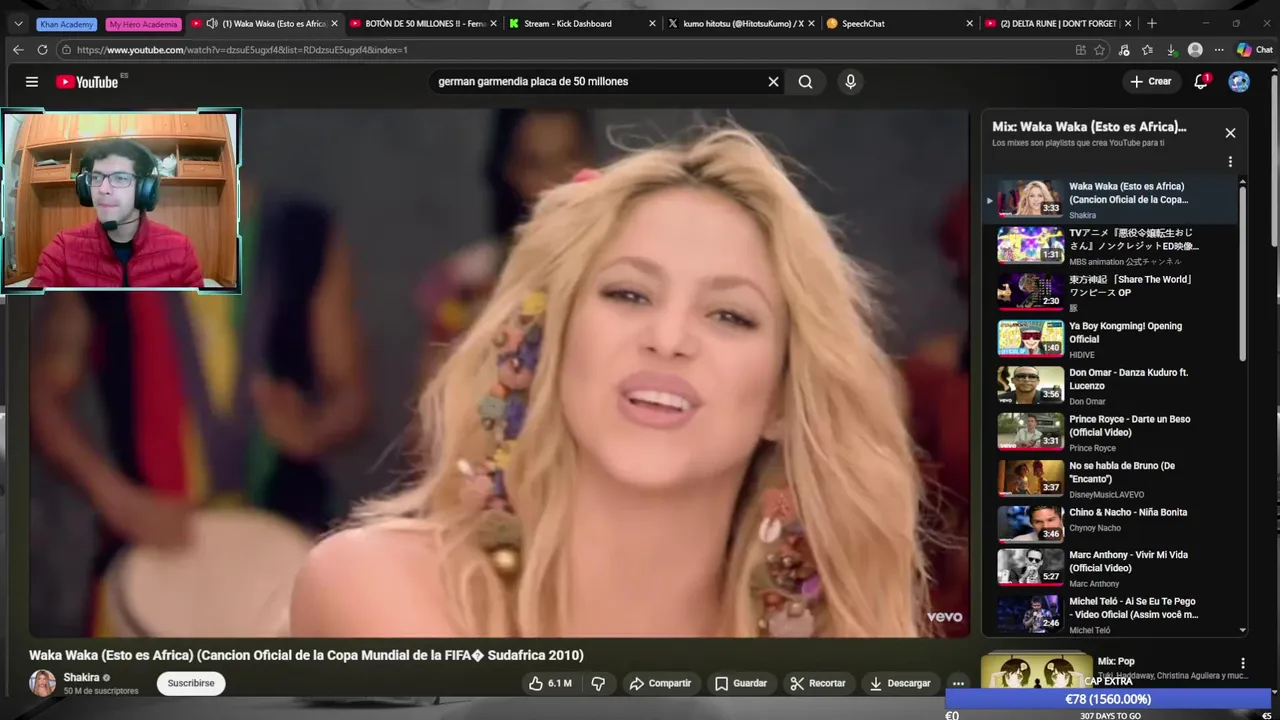Start voice search with microphone
This screenshot has height=720, width=1280.
(x=851, y=82)
